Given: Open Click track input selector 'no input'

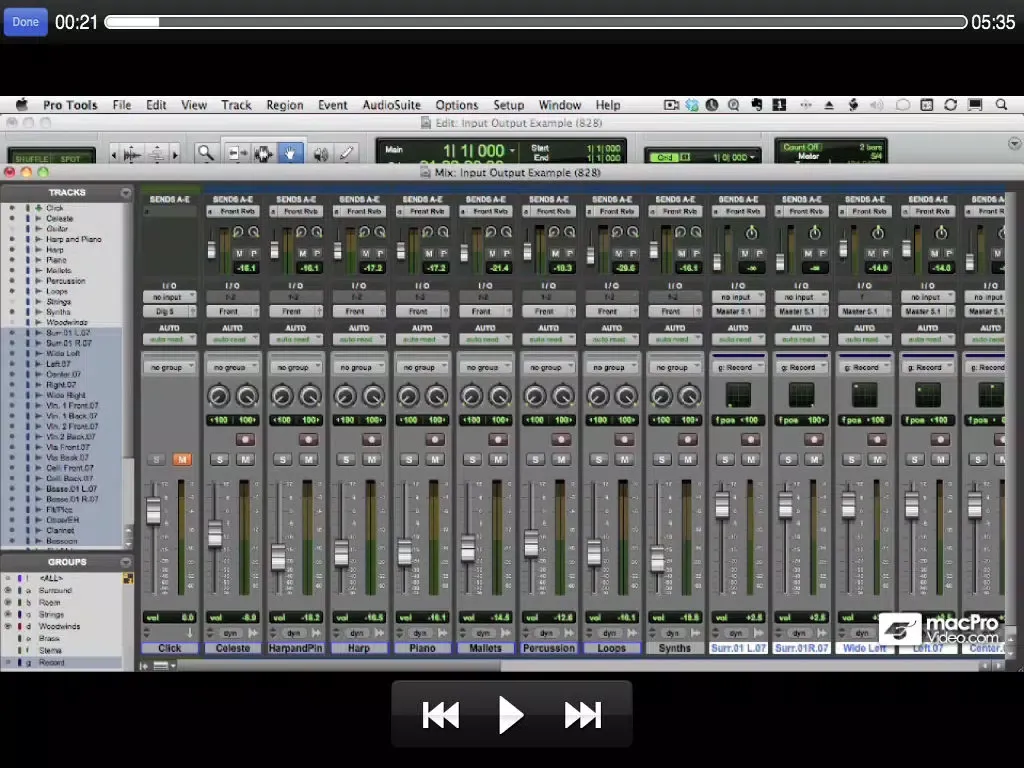Looking at the screenshot, I should (169, 297).
